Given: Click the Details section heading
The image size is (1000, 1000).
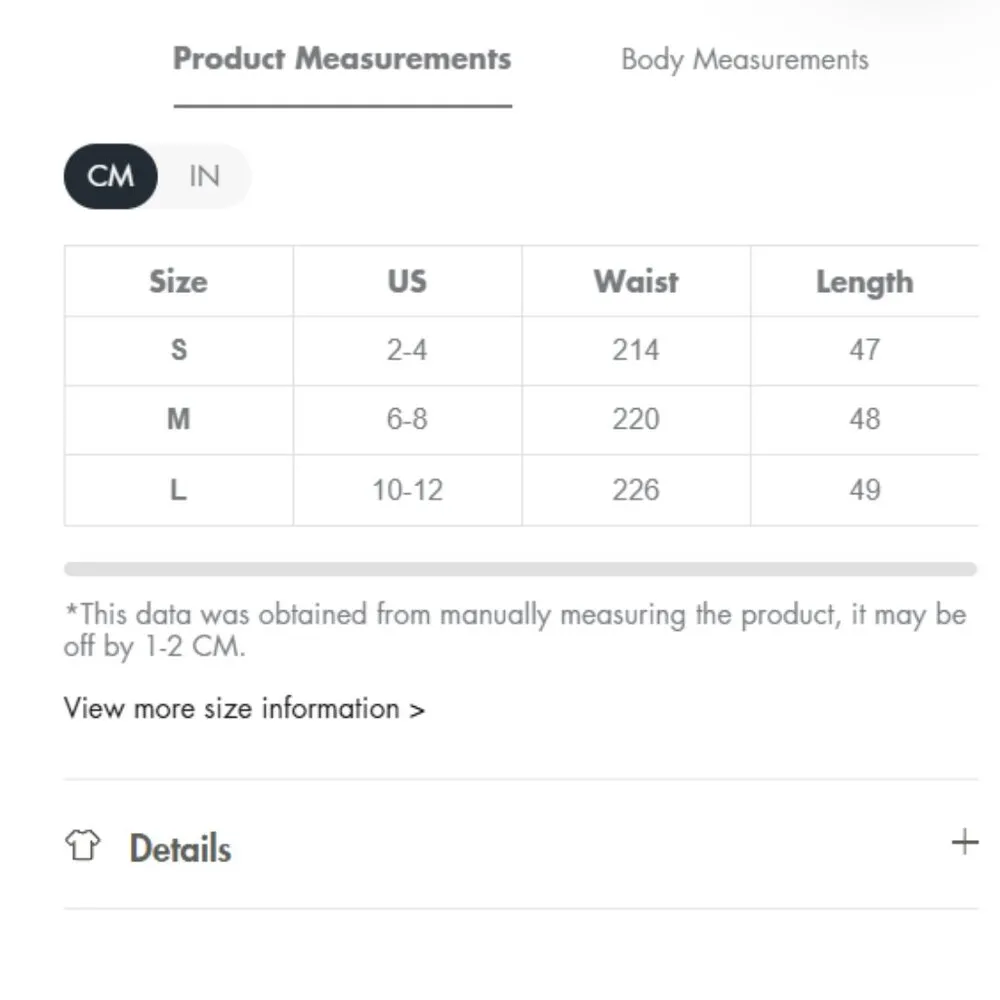Looking at the screenshot, I should [x=180, y=848].
